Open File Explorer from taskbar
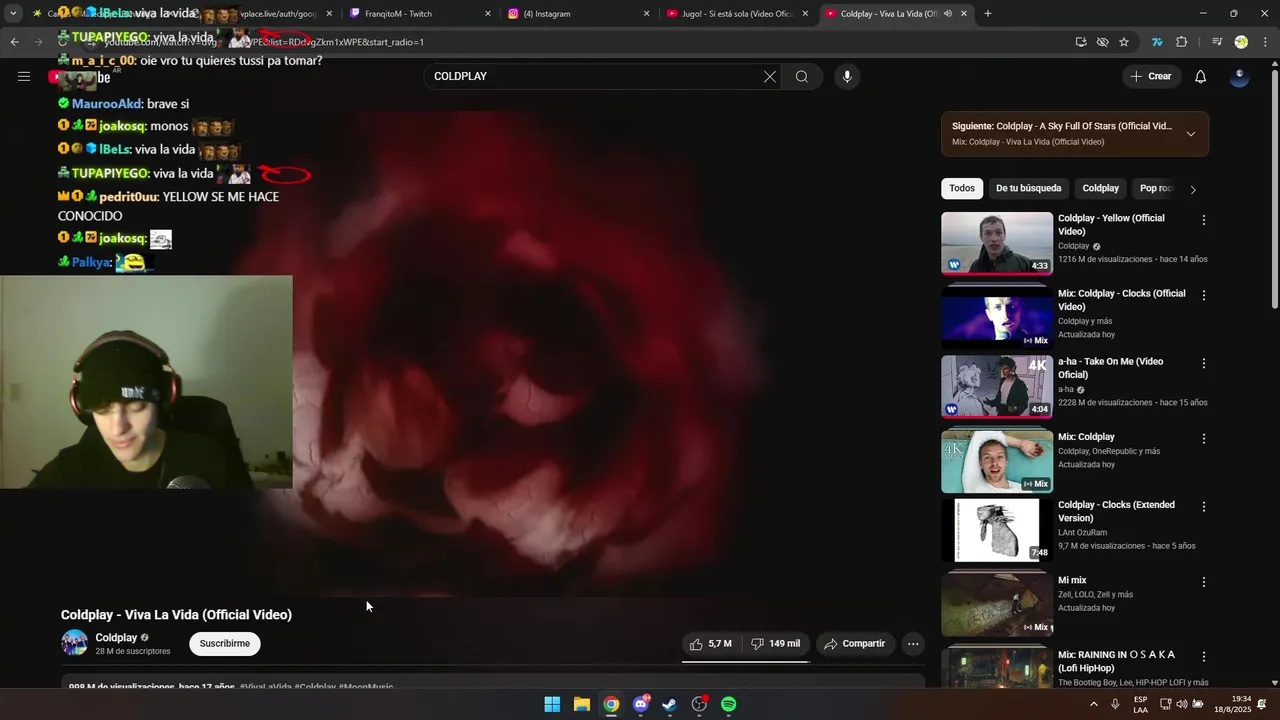This screenshot has width=1280, height=720. (x=581, y=705)
